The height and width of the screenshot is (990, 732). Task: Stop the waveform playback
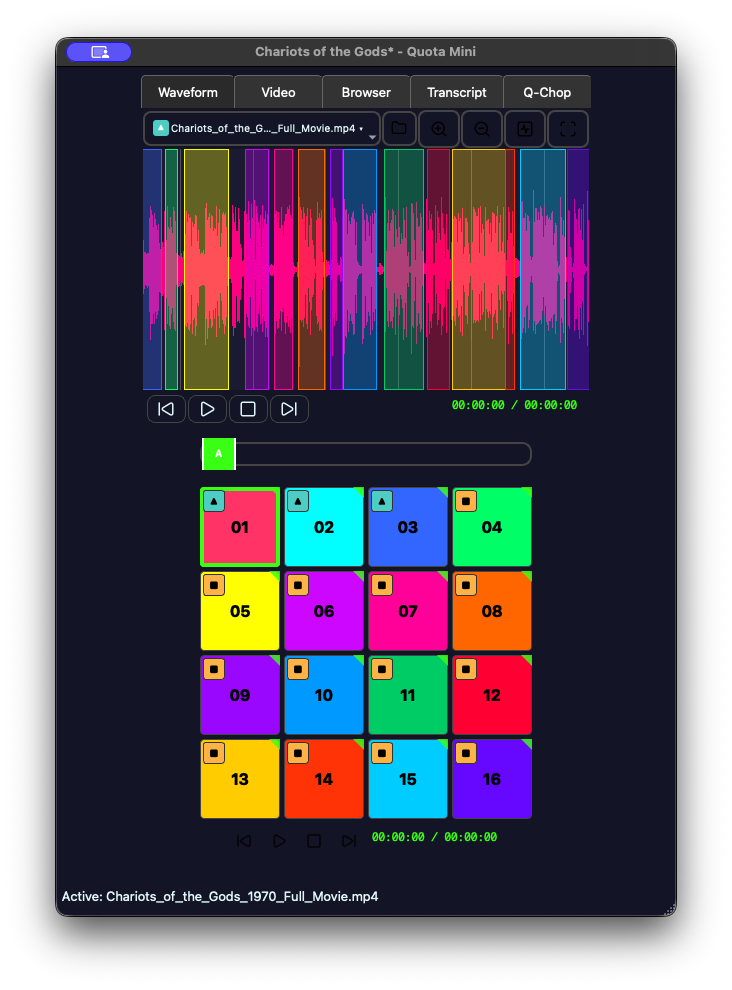tap(248, 409)
